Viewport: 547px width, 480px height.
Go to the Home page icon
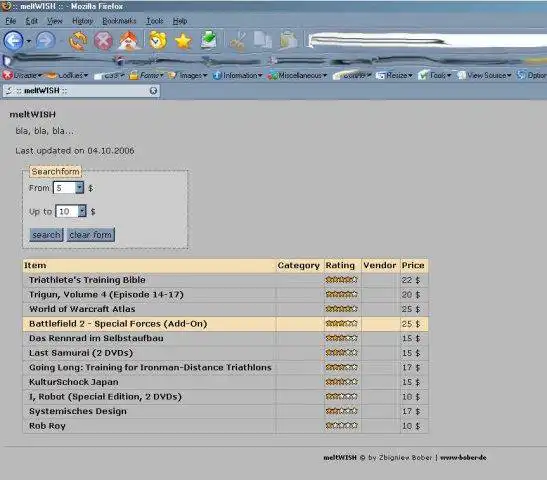pyautogui.click(x=129, y=41)
